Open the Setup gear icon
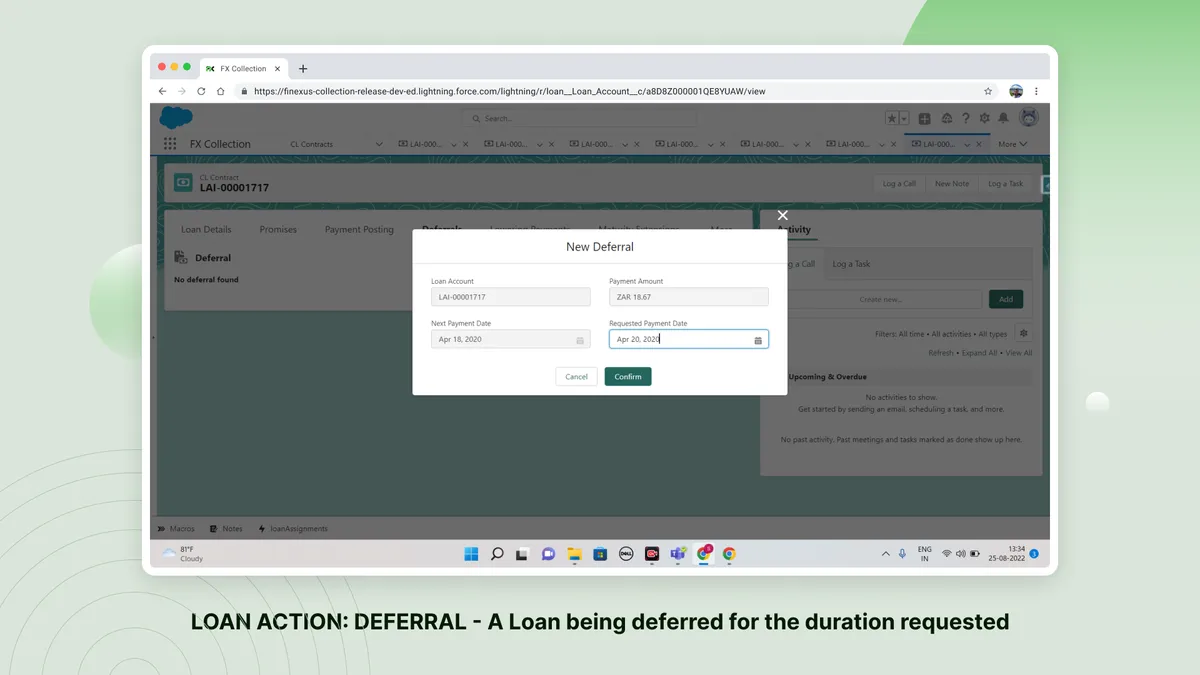1200x675 pixels. (x=984, y=118)
